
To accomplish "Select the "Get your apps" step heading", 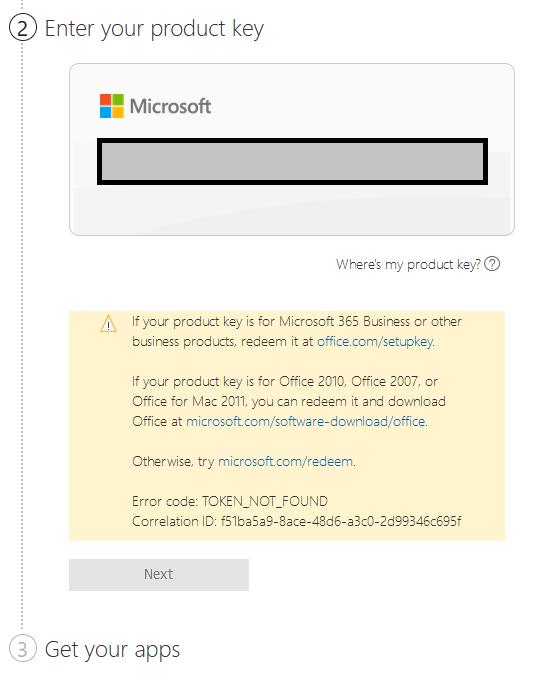I will click(x=112, y=650).
